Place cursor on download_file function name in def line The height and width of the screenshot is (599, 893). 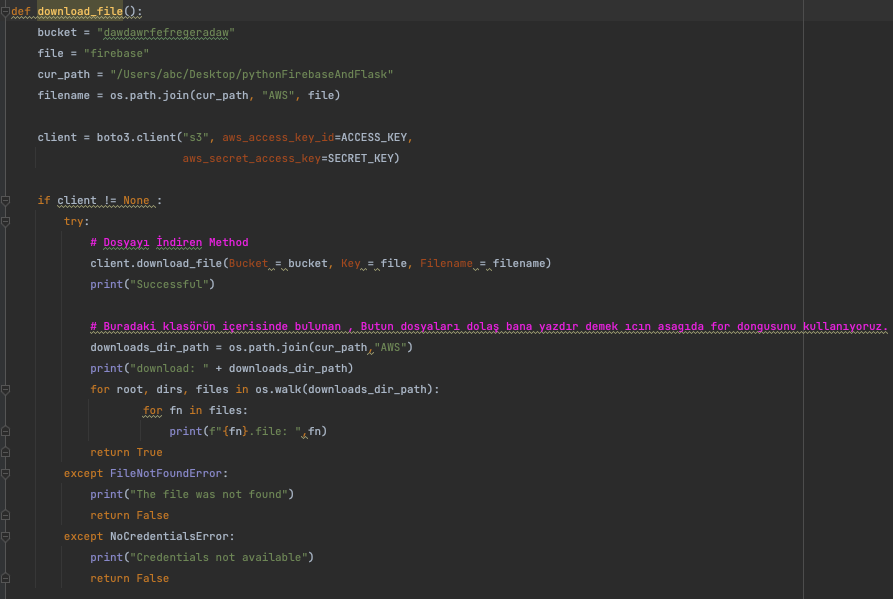[80, 11]
